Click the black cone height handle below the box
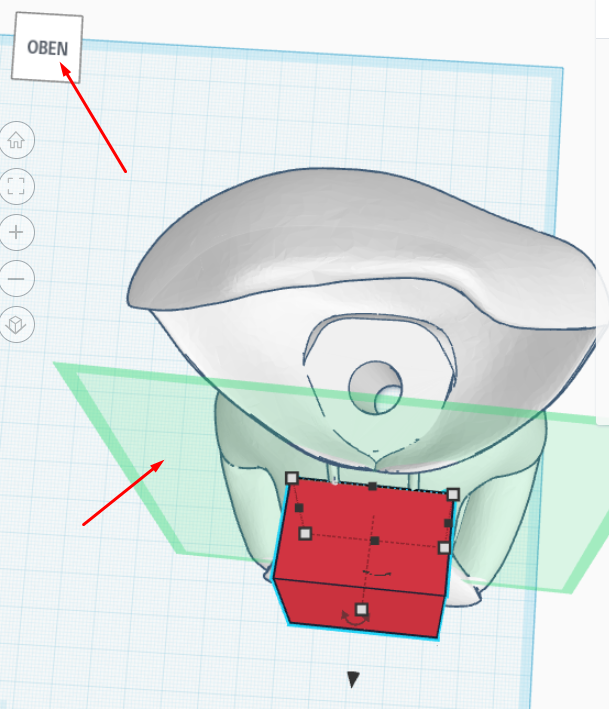Screen dimensions: 609x709 353,679
